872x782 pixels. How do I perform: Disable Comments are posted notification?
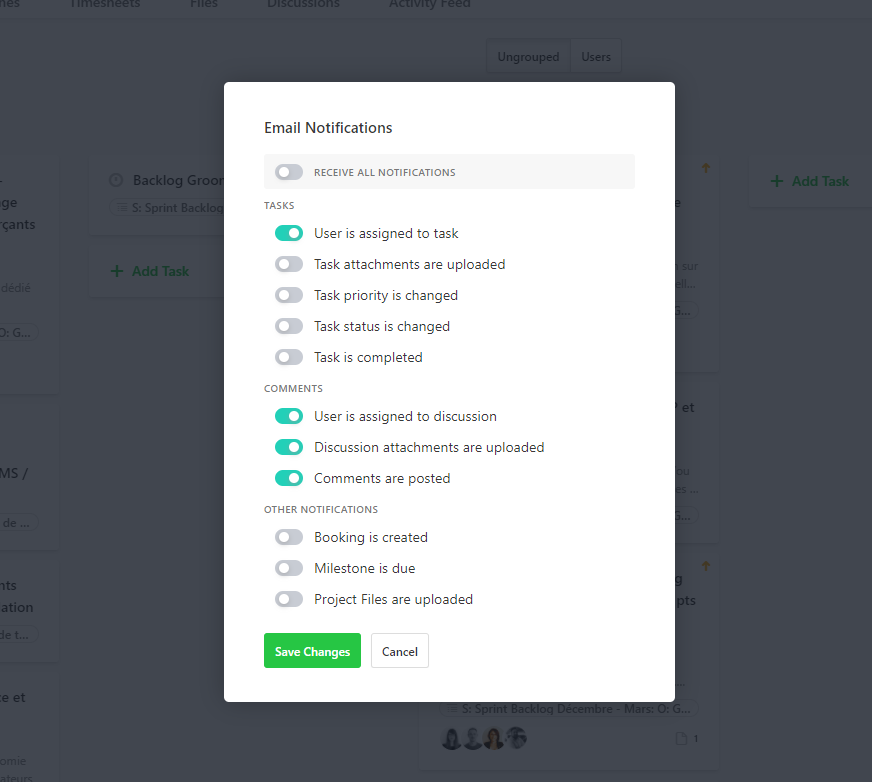[x=289, y=478]
